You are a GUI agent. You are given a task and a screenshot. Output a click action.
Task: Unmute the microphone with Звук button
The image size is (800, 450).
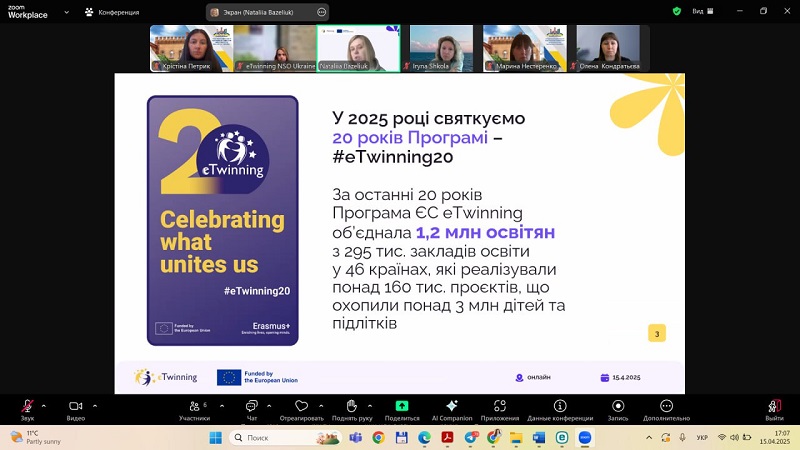(27, 410)
